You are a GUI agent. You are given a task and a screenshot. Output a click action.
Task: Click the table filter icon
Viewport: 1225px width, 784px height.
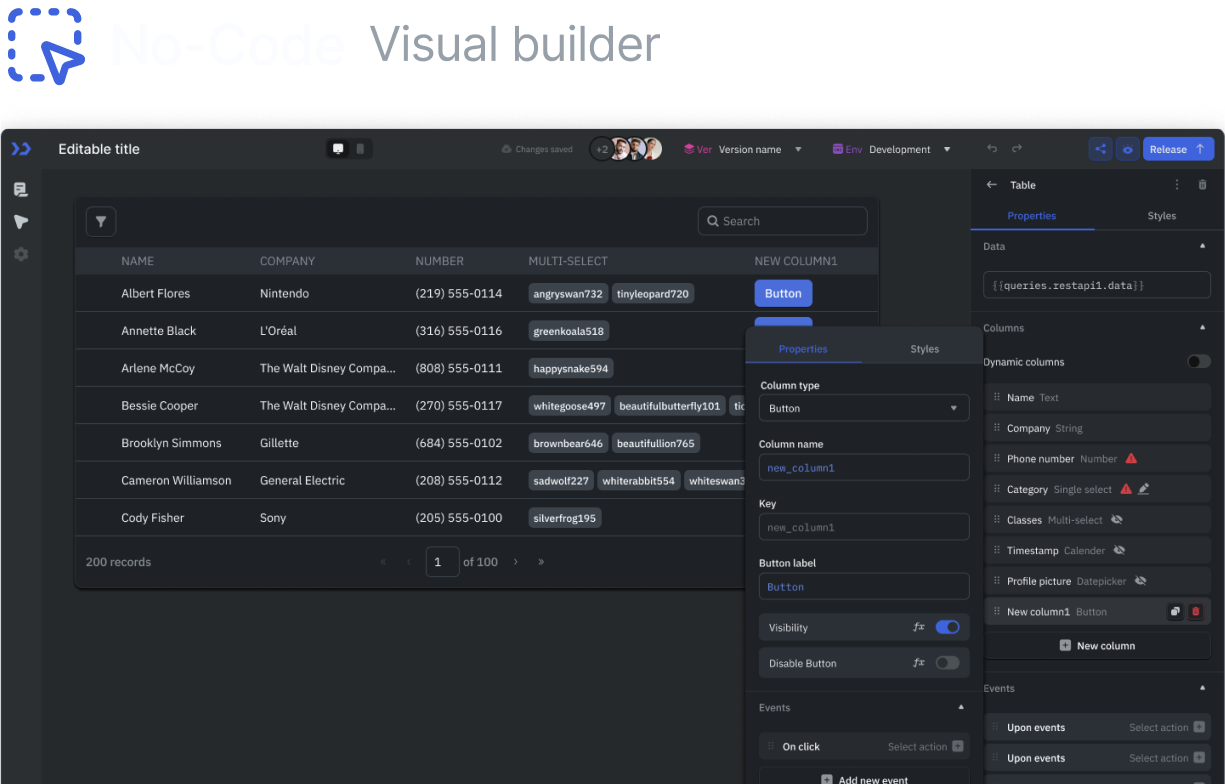(x=101, y=222)
